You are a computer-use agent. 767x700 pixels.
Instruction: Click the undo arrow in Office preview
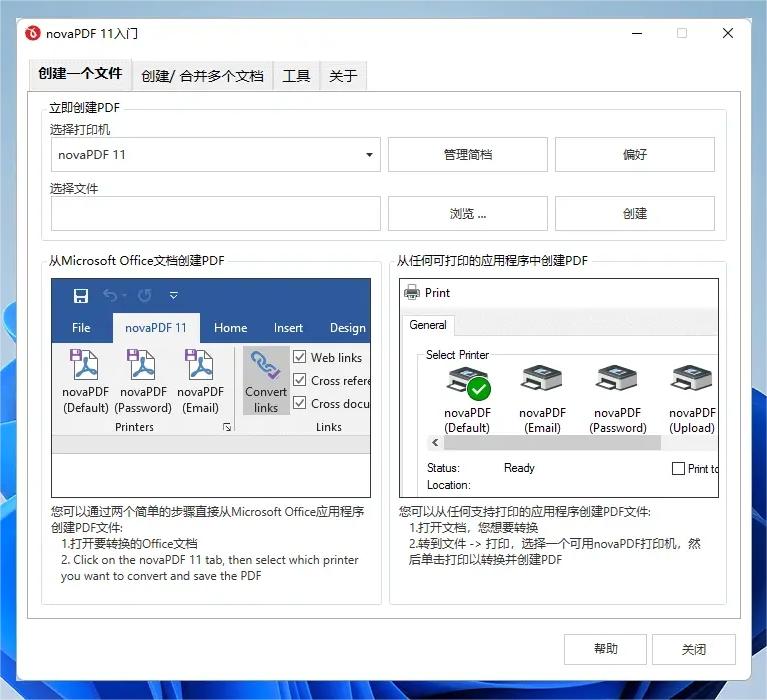111,295
